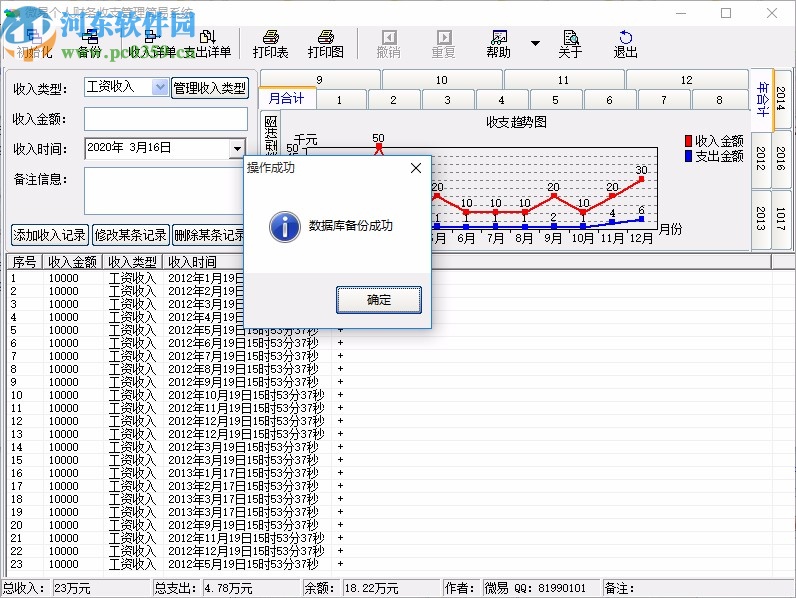The width and height of the screenshot is (796, 598).
Task: Click into the 备注信息 text area
Action: [x=163, y=191]
